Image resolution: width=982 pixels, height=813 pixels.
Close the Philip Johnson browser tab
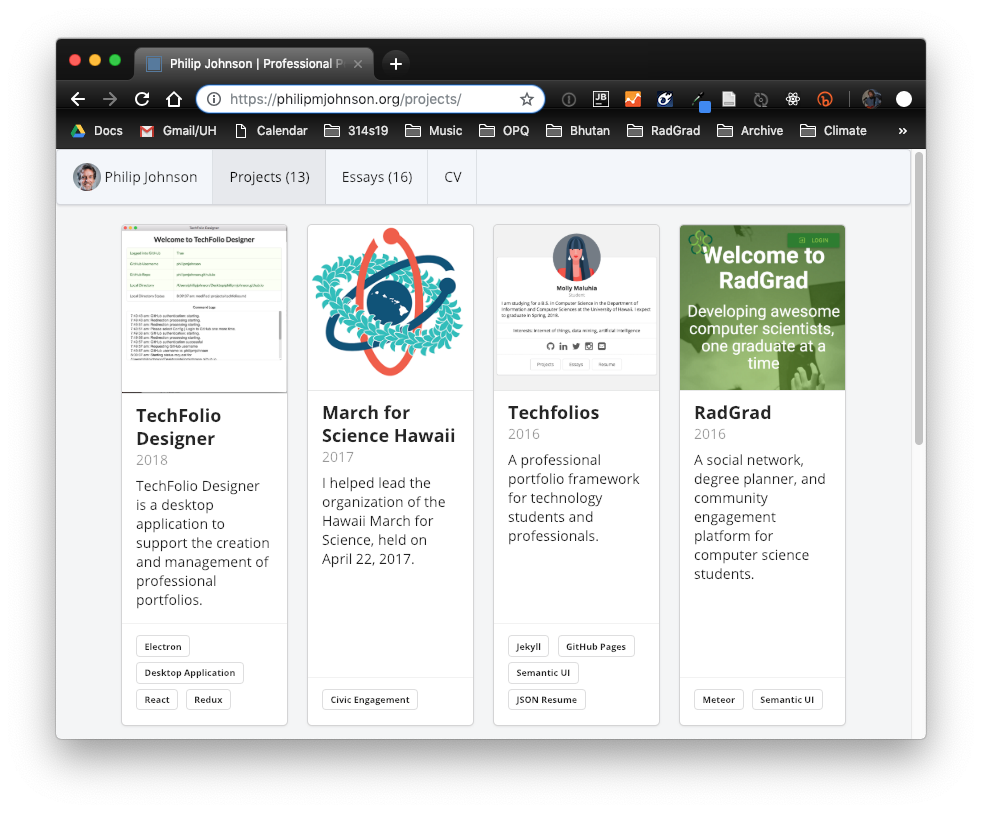tap(358, 64)
